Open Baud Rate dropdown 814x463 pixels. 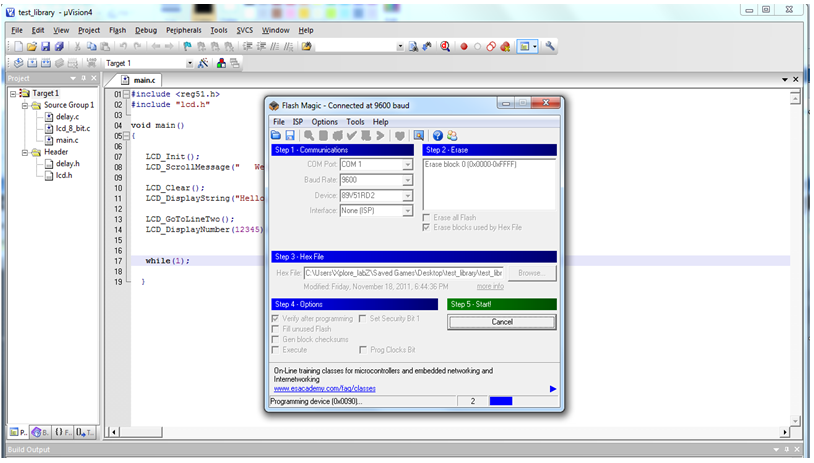(408, 180)
